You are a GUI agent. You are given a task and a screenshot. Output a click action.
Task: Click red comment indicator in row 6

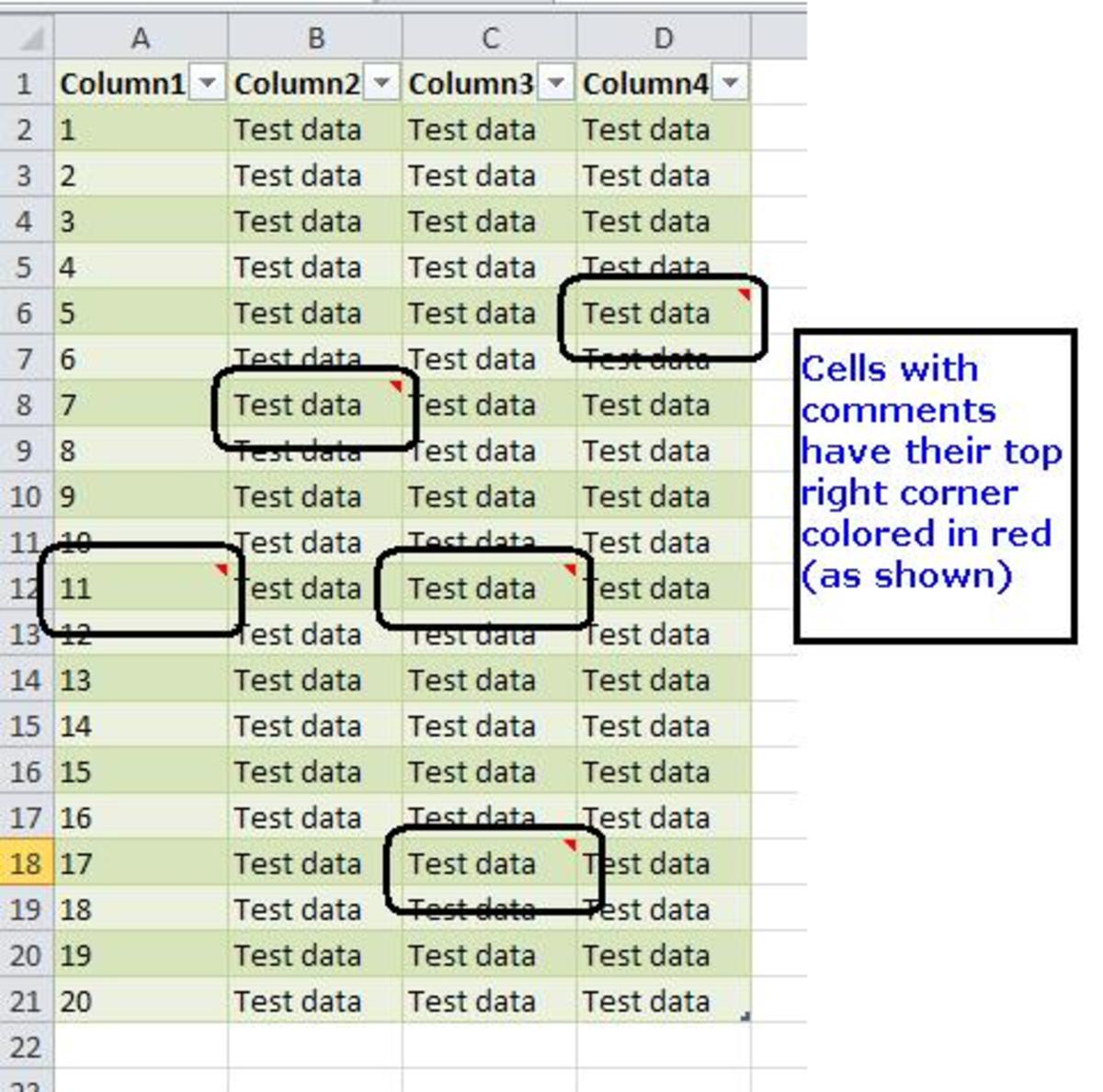point(745,295)
